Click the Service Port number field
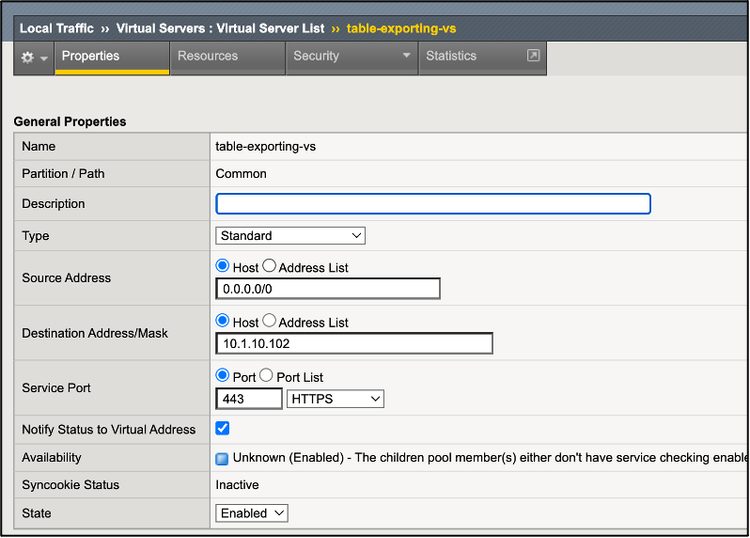The height and width of the screenshot is (538, 750). coord(249,399)
